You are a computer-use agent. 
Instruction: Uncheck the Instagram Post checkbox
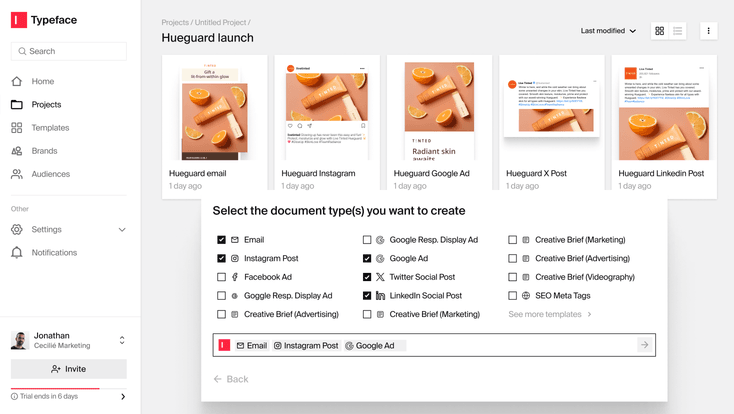(x=221, y=259)
